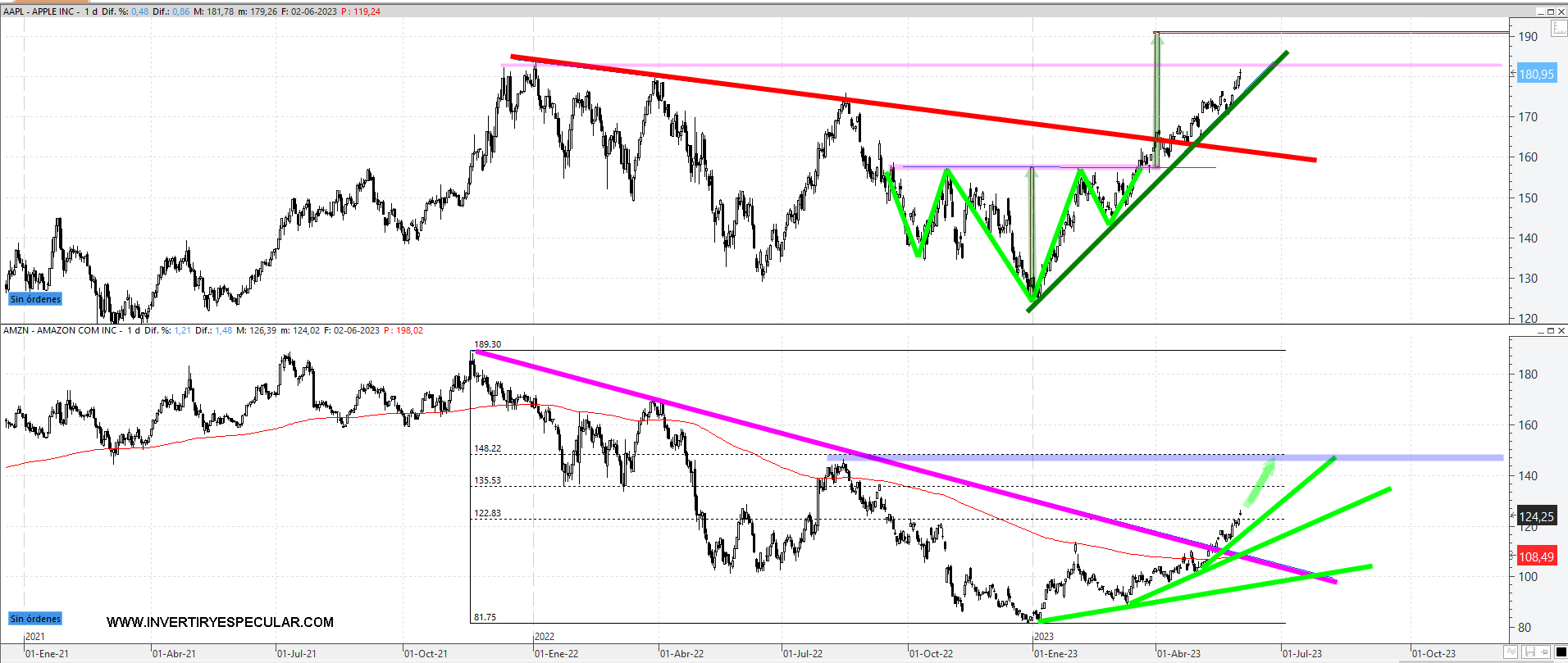
Task: Minimize the AMZN chart panel
Action: coord(1541,330)
